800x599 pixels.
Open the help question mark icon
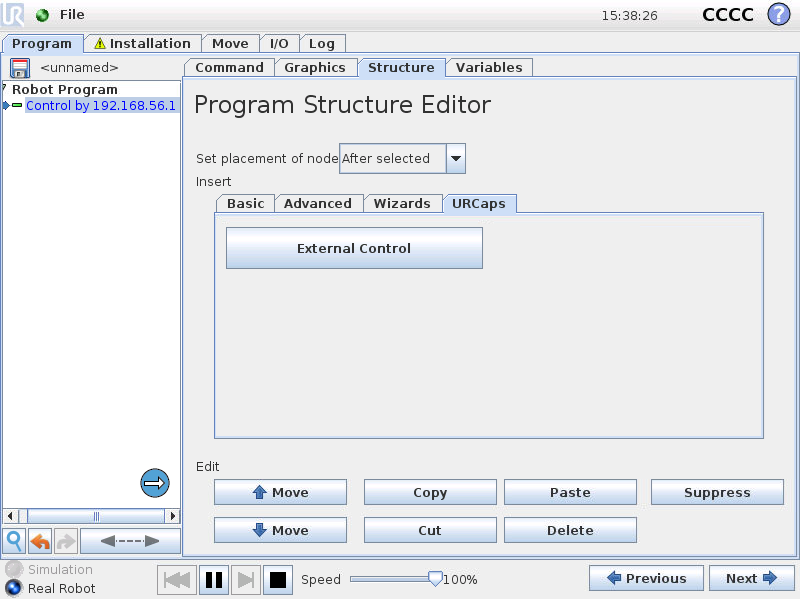(778, 15)
